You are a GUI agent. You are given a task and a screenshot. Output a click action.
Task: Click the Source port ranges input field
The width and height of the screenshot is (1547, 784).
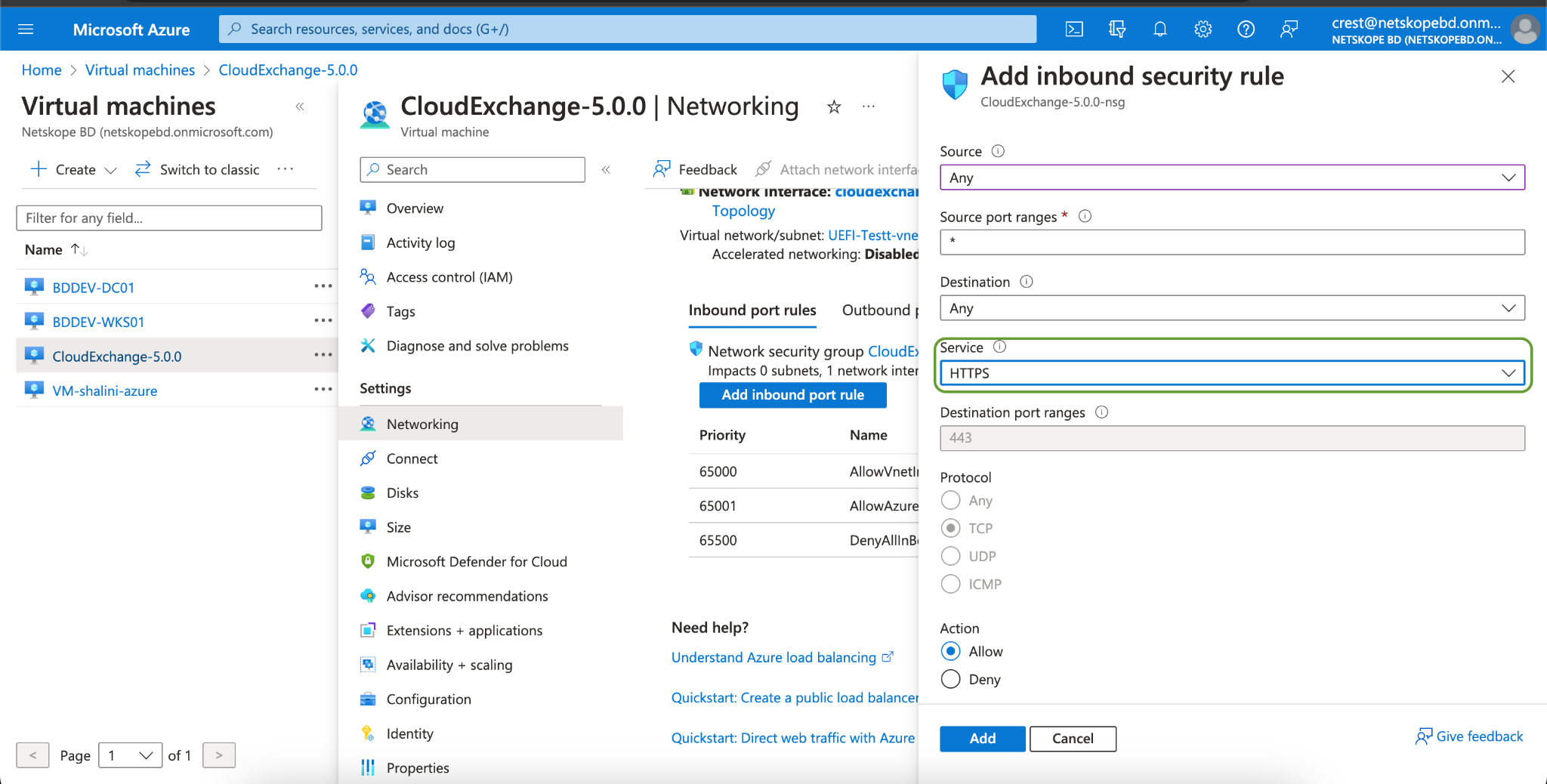click(x=1232, y=242)
